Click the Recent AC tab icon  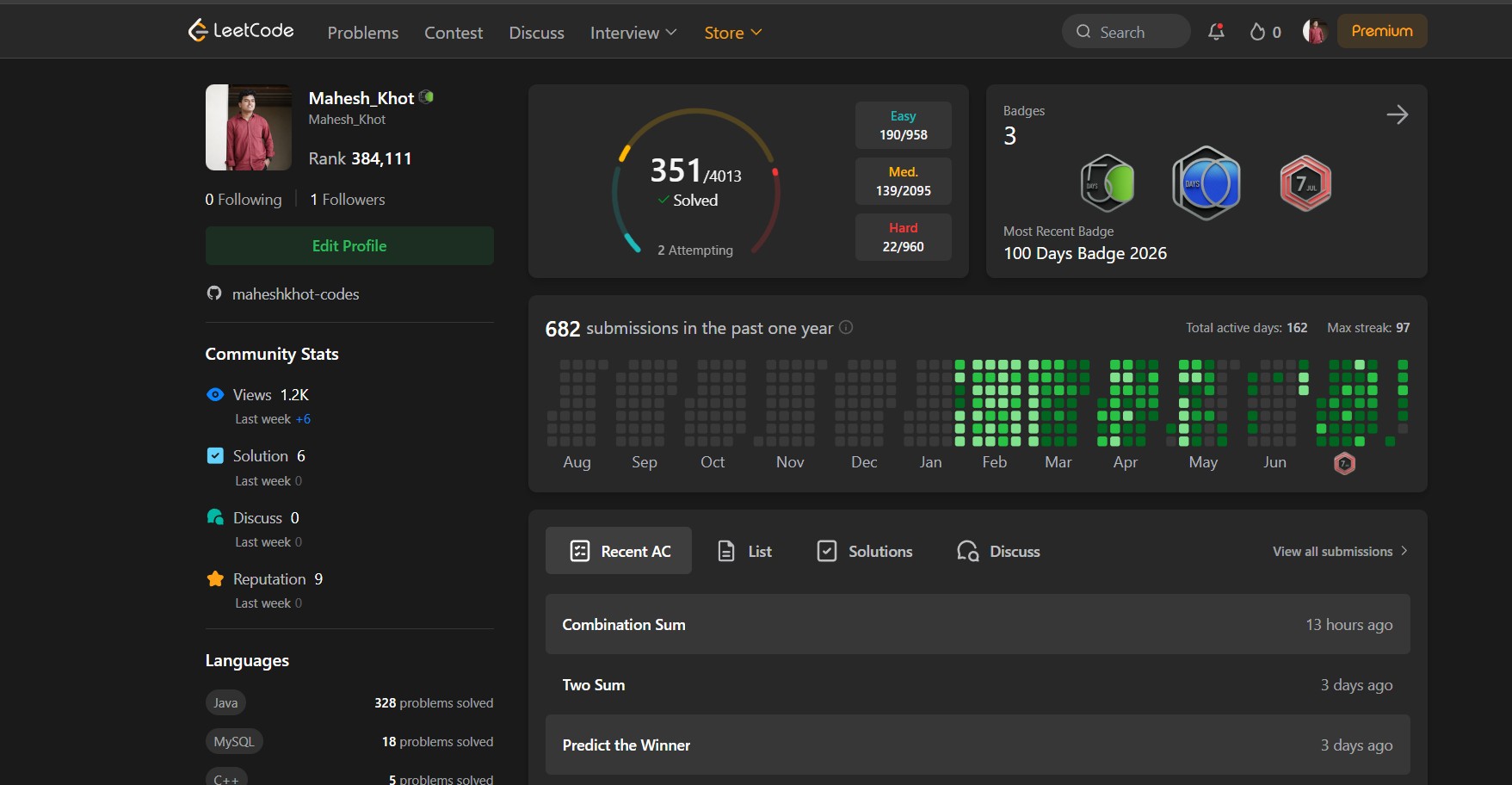[x=580, y=551]
